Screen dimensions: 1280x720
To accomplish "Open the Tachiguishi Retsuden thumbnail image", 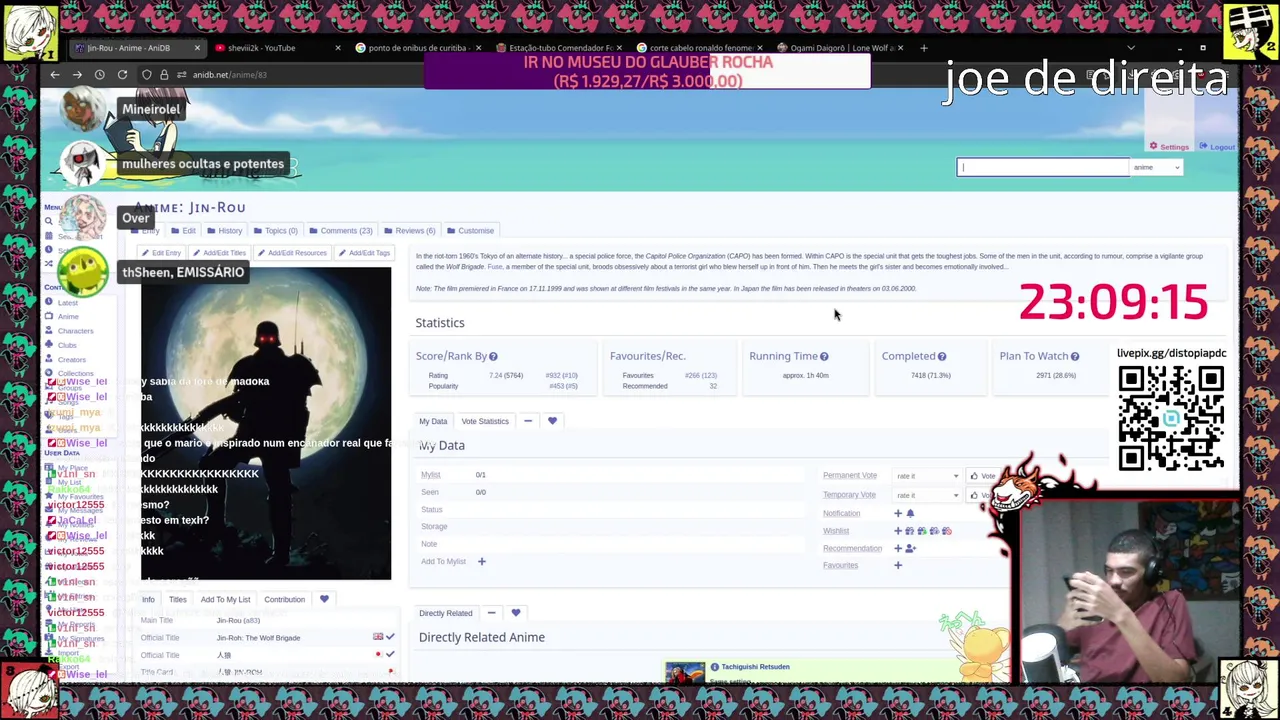I will pos(685,673).
